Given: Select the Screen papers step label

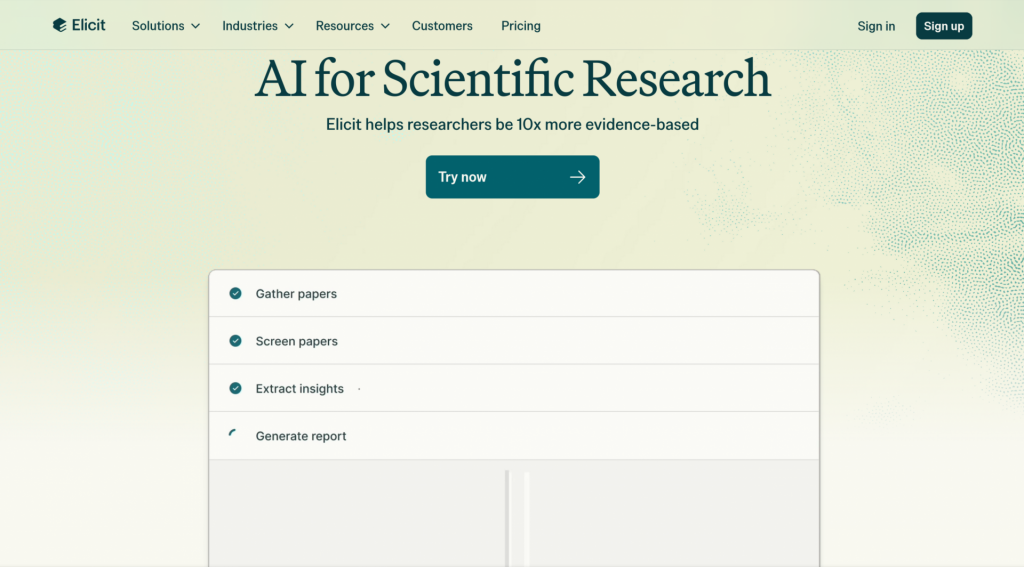Looking at the screenshot, I should [x=297, y=341].
